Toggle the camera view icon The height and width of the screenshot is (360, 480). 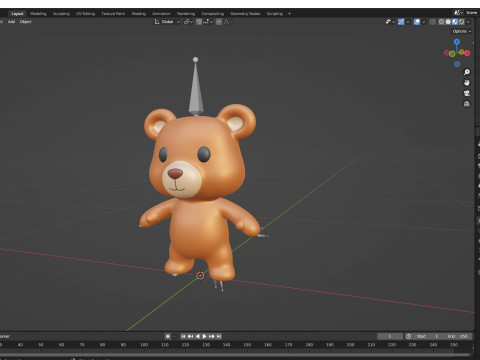(x=467, y=93)
